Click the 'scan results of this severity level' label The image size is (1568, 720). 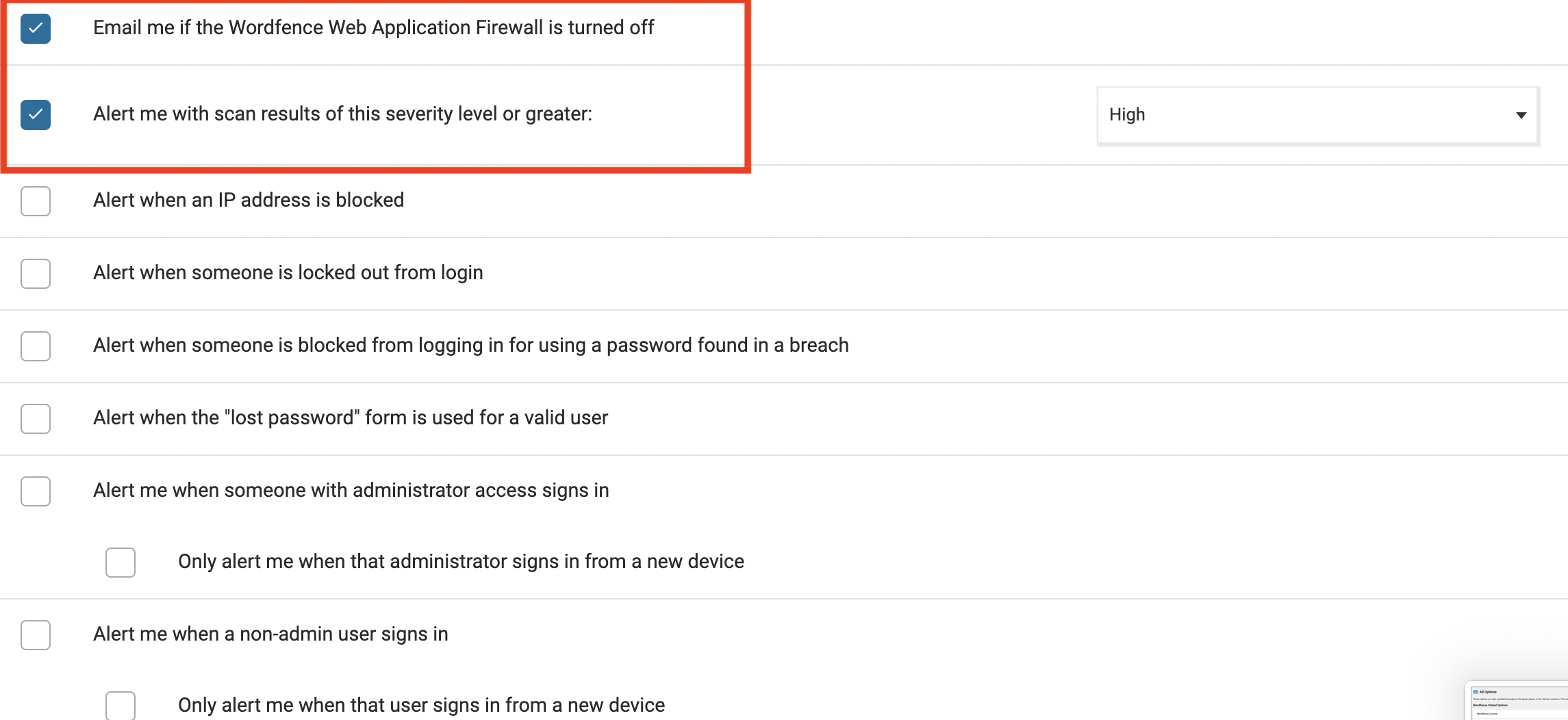tap(342, 114)
